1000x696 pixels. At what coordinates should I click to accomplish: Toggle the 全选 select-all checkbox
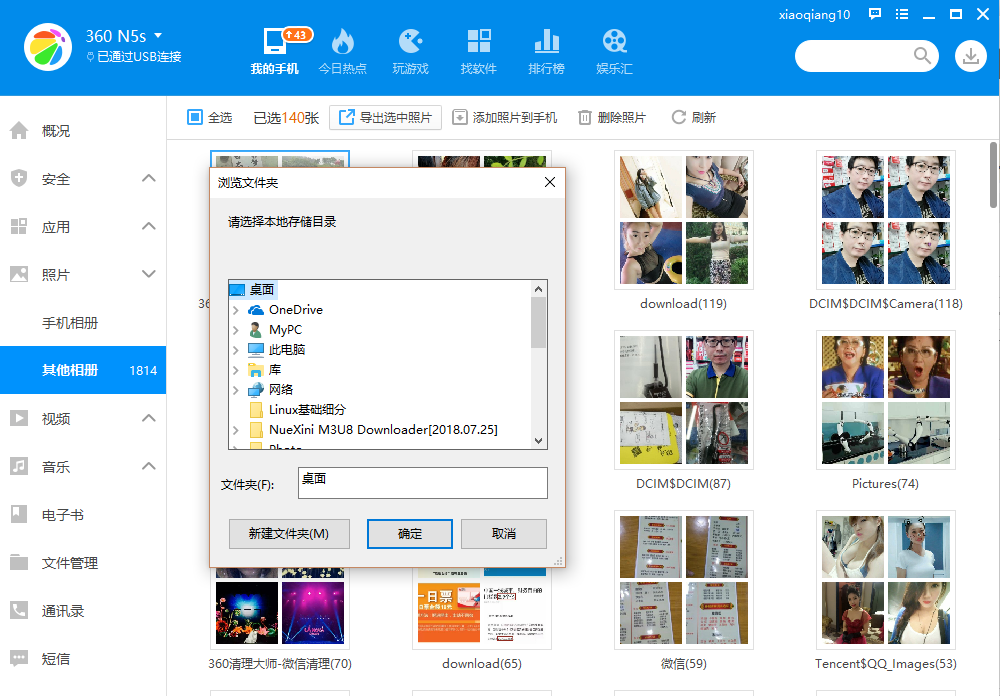[195, 117]
